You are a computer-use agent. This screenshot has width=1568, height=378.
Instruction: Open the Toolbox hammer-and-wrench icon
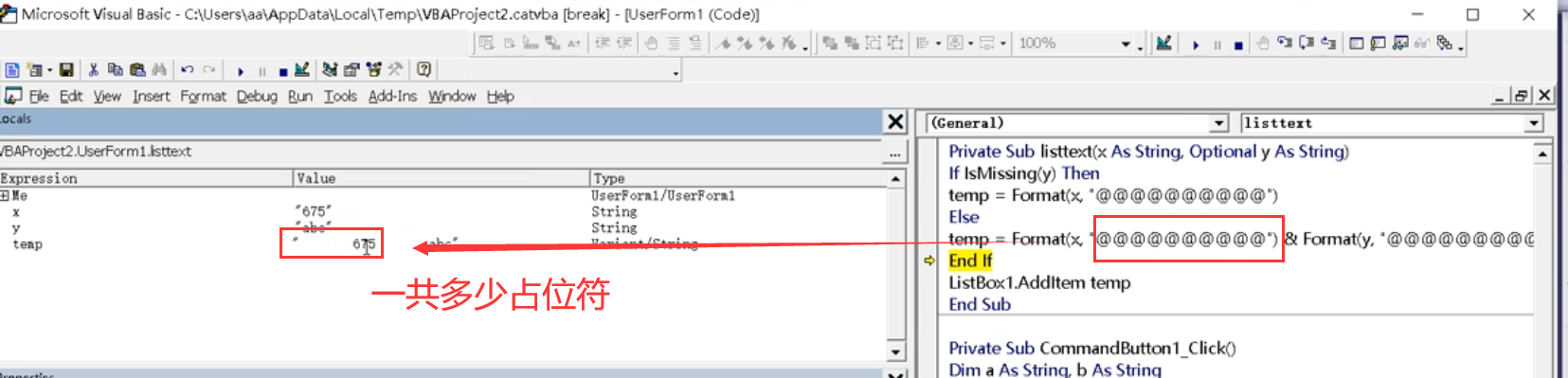click(395, 70)
